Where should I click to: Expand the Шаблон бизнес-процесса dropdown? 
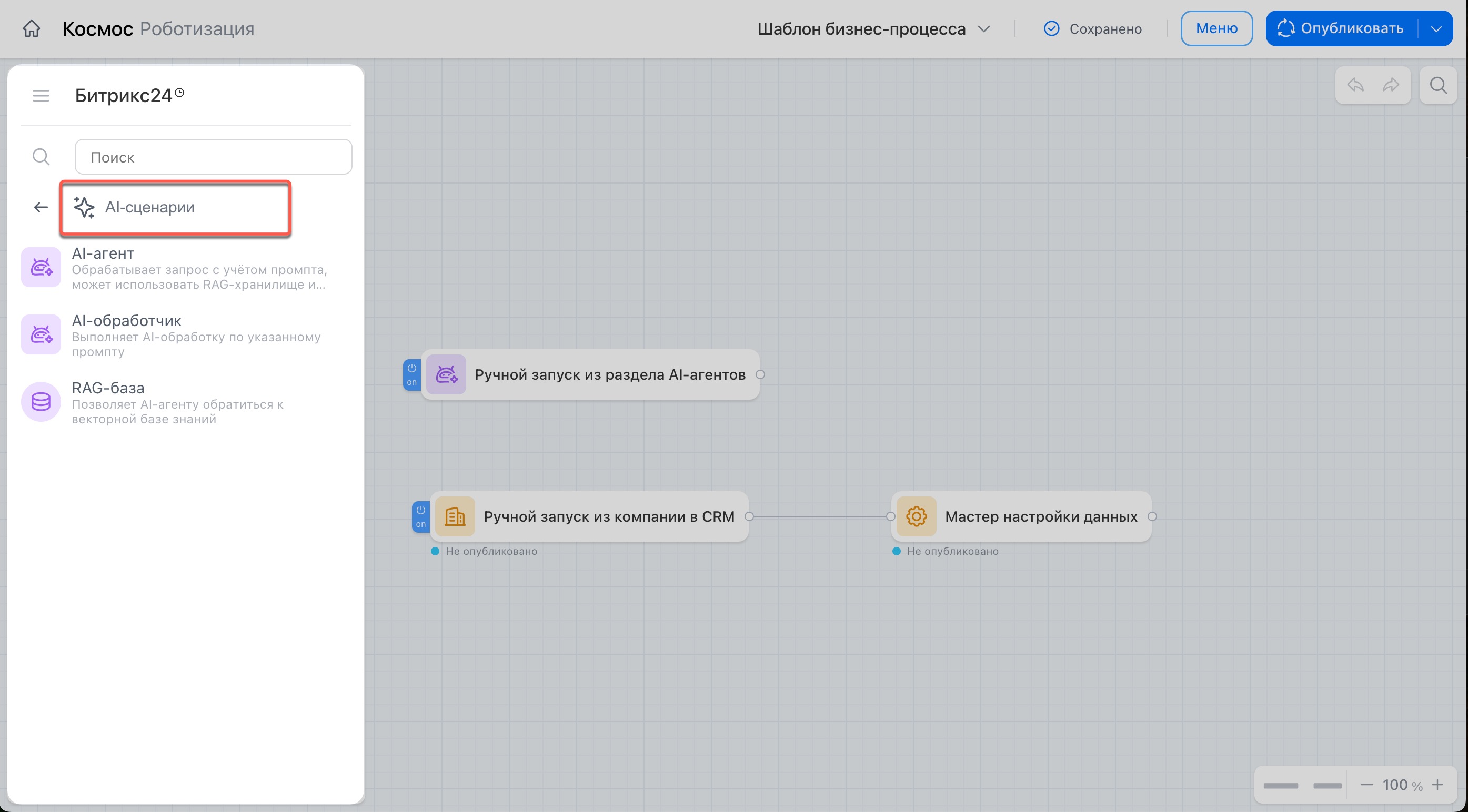pyautogui.click(x=983, y=28)
